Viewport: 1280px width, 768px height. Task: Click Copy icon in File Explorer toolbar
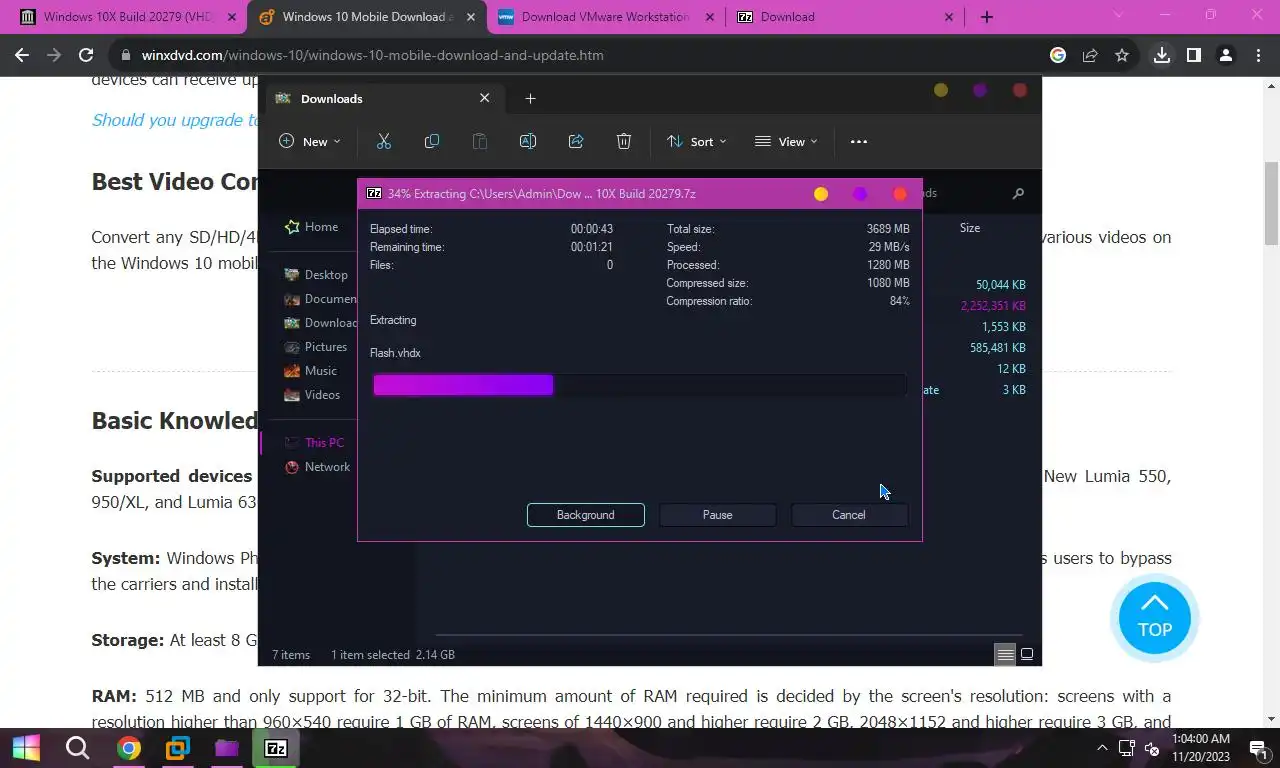432,141
